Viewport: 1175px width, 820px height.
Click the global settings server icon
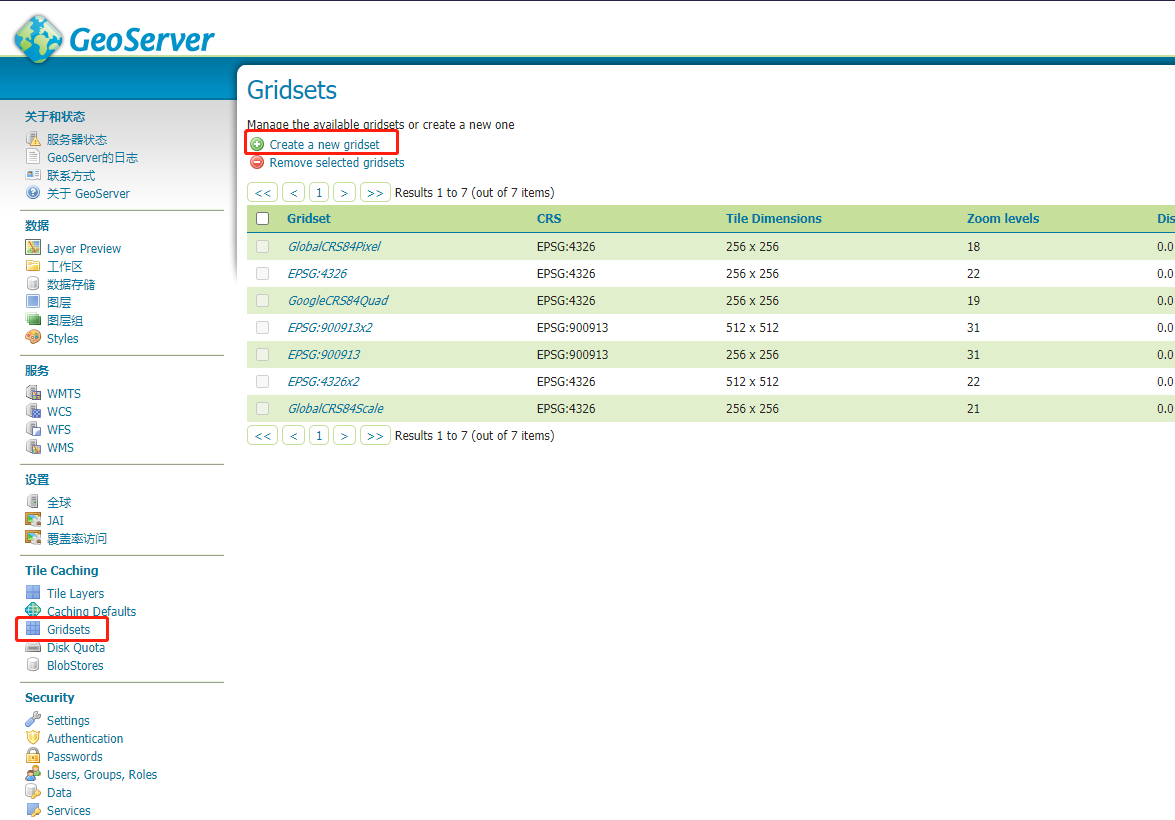coord(33,501)
